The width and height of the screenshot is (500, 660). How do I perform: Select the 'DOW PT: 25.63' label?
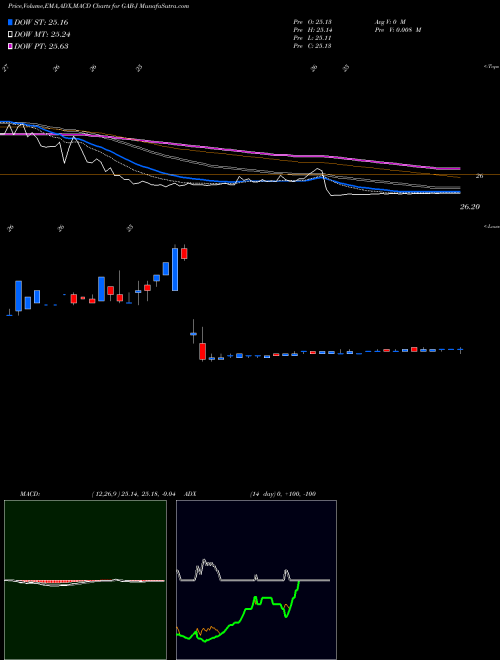(x=41, y=46)
